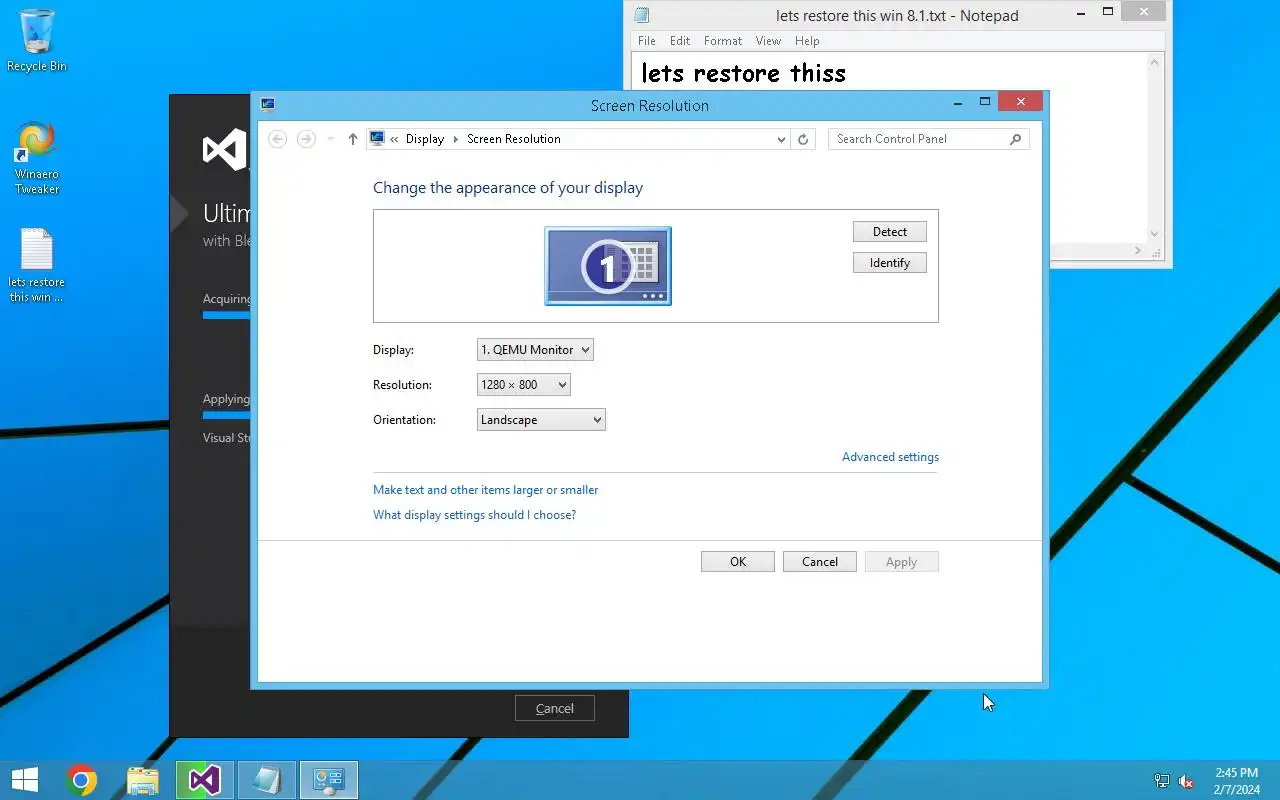1280x800 pixels.
Task: Launch Winaero Tweaker desktop shortcut
Action: coord(37,158)
